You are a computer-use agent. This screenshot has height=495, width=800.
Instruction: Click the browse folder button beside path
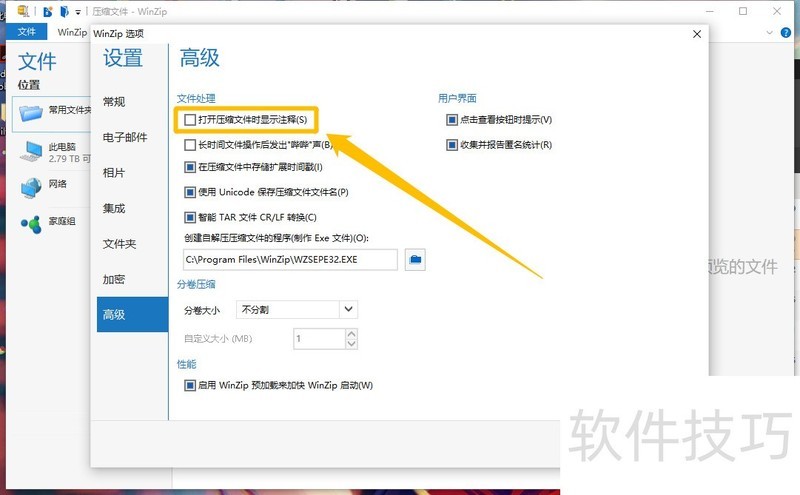click(415, 260)
